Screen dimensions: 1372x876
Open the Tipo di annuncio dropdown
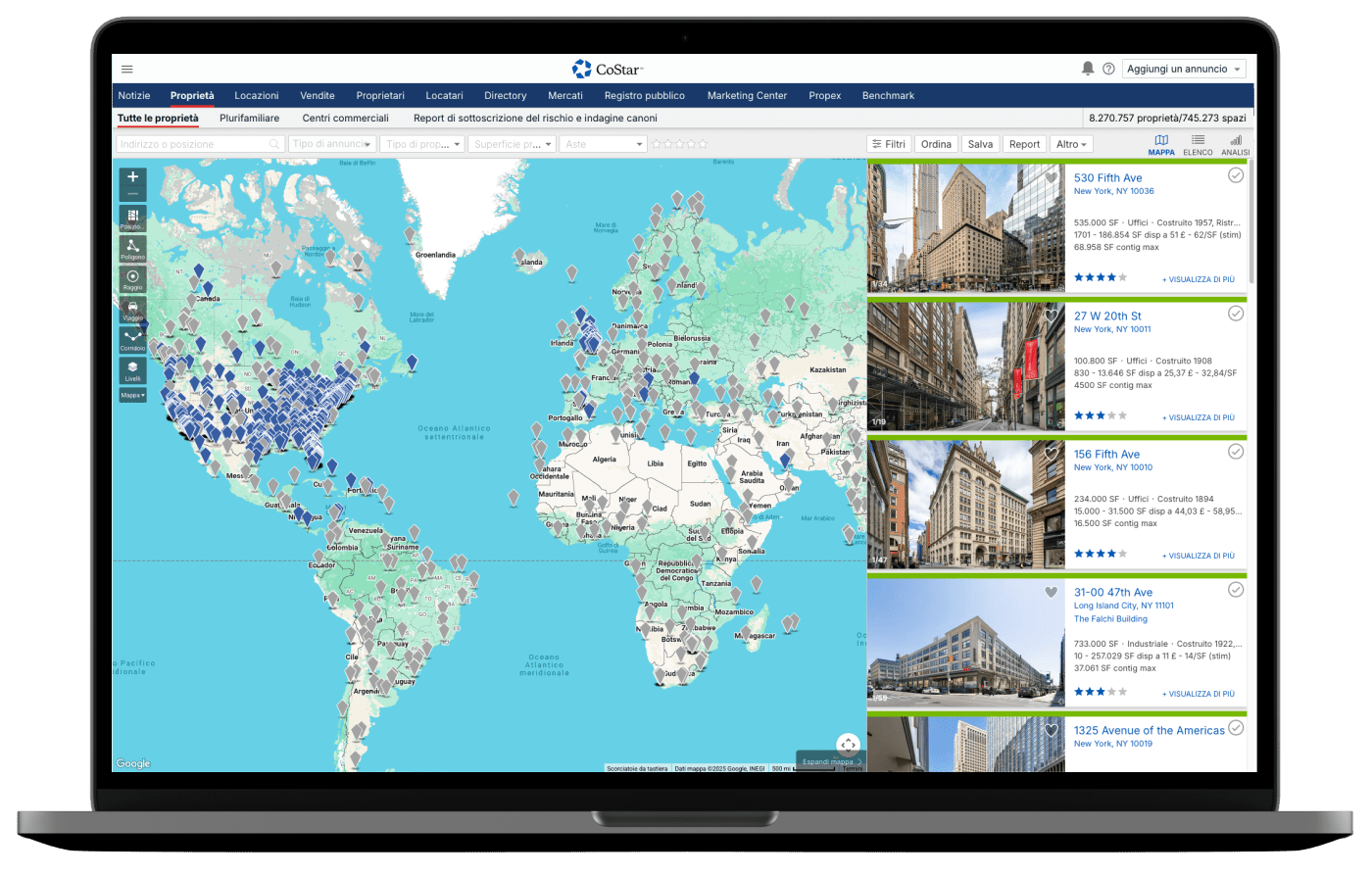(332, 144)
